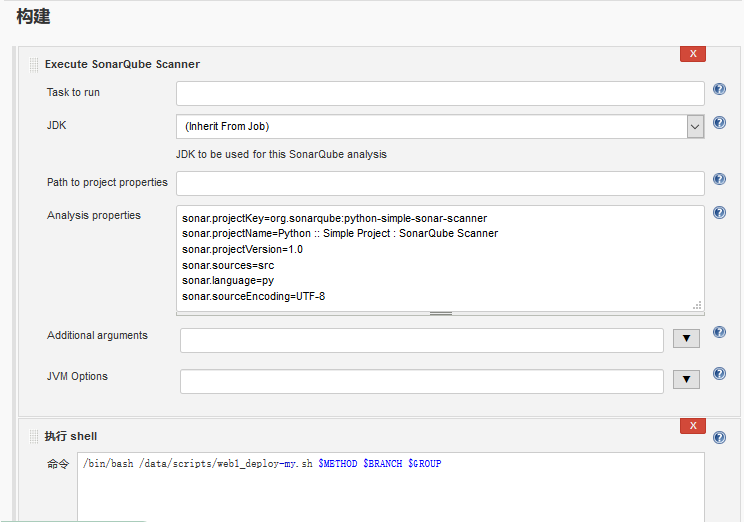Grab drag handle of 执行 shell step

pos(34,436)
